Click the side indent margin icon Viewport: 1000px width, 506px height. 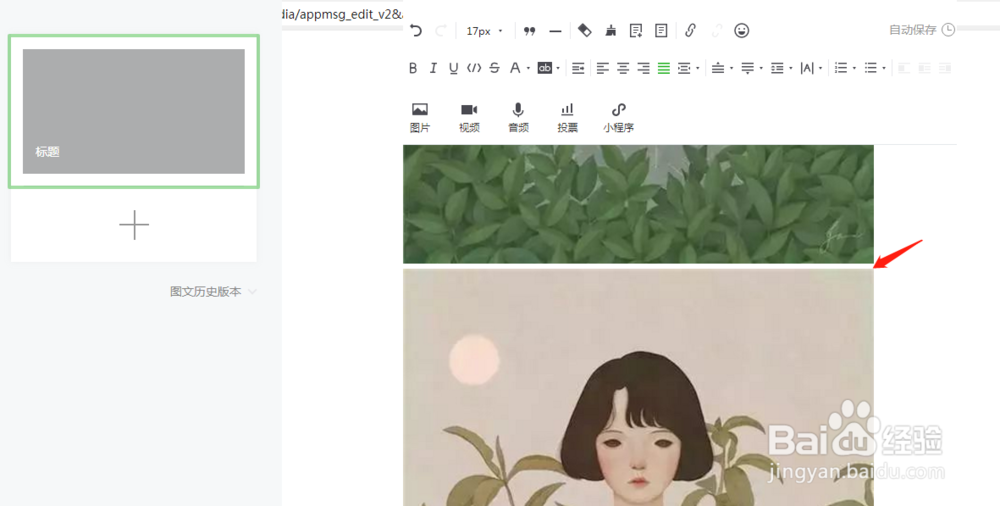[x=684, y=68]
